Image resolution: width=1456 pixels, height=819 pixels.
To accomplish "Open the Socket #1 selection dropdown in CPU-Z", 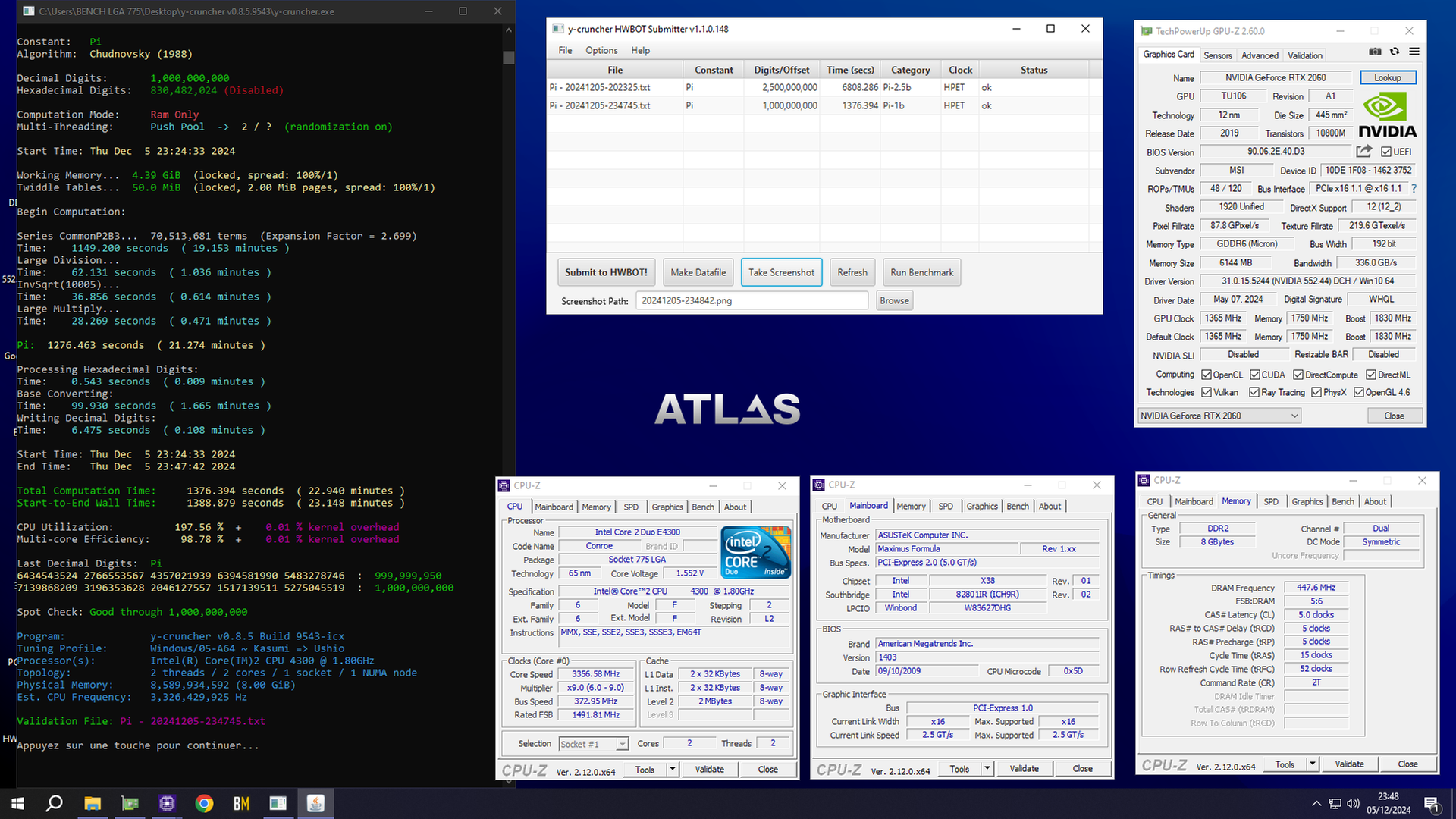I will (x=594, y=744).
